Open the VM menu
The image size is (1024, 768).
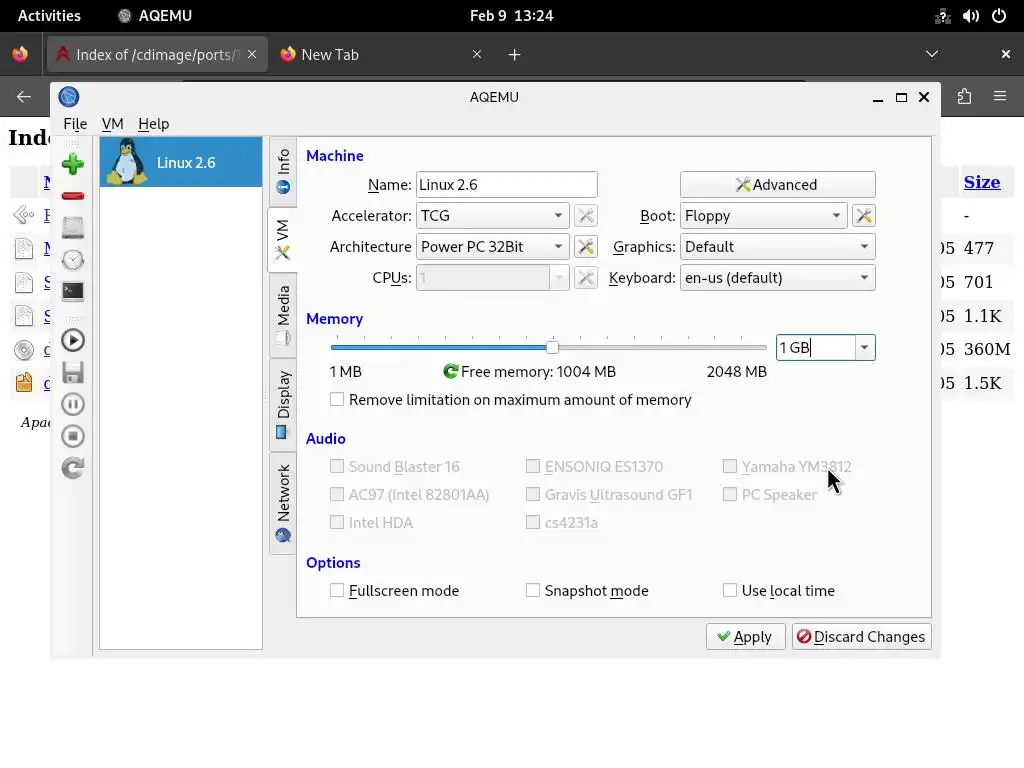click(112, 123)
